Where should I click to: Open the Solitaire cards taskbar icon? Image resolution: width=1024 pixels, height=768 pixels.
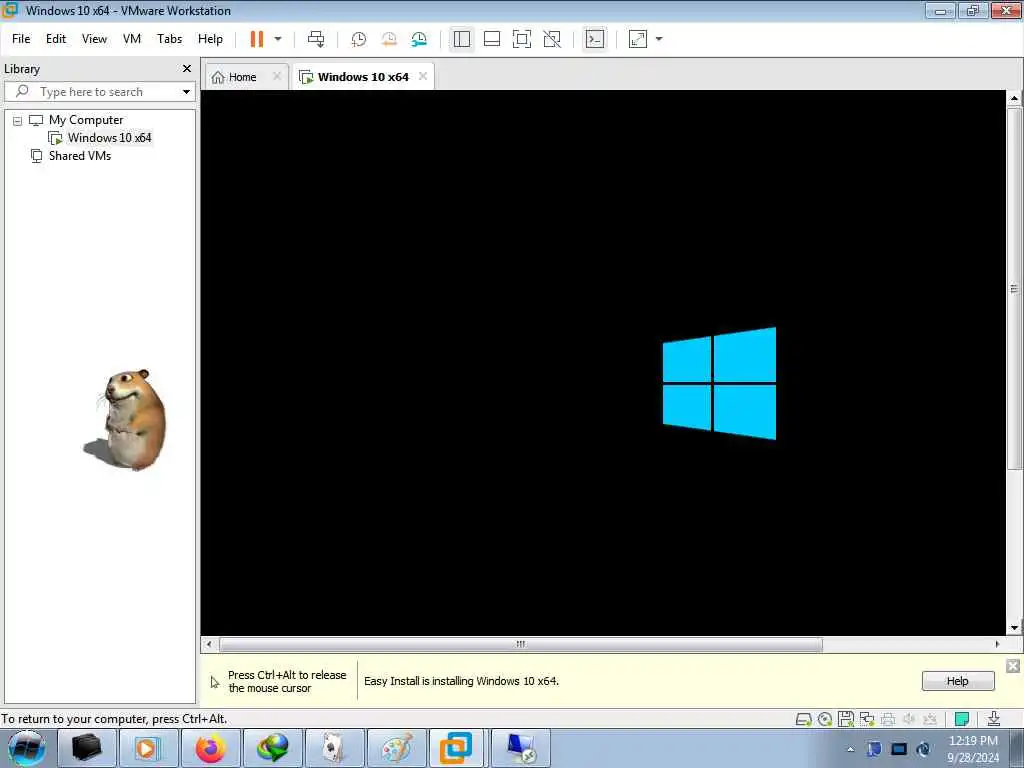334,748
